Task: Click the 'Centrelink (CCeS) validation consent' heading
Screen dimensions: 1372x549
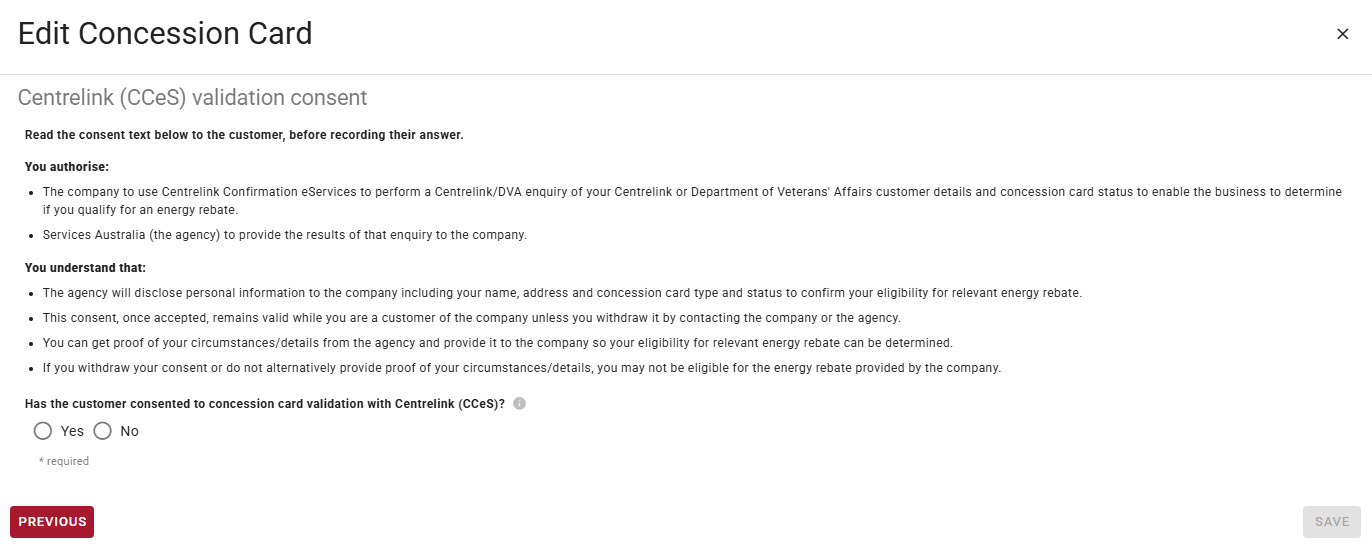Action: click(193, 98)
